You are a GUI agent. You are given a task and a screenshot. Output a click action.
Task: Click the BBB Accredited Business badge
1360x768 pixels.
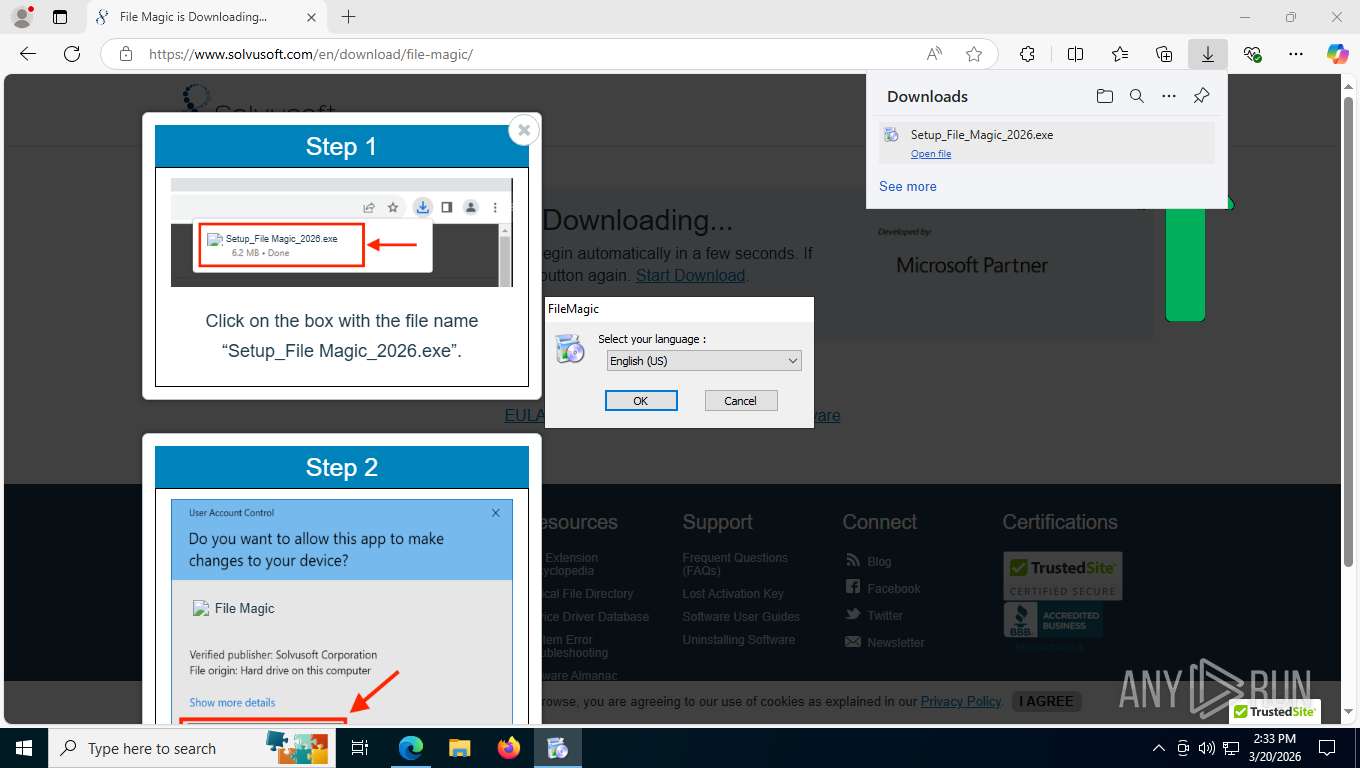tap(1053, 621)
